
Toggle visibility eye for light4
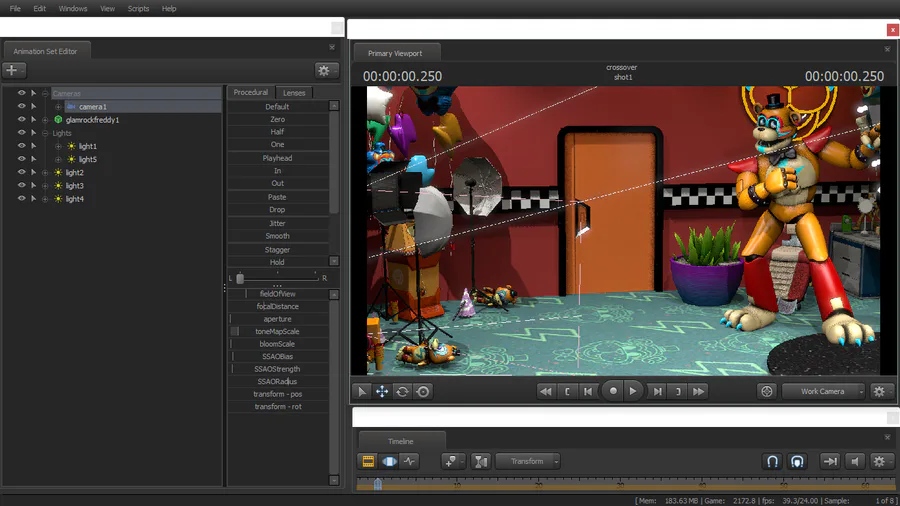pos(21,198)
